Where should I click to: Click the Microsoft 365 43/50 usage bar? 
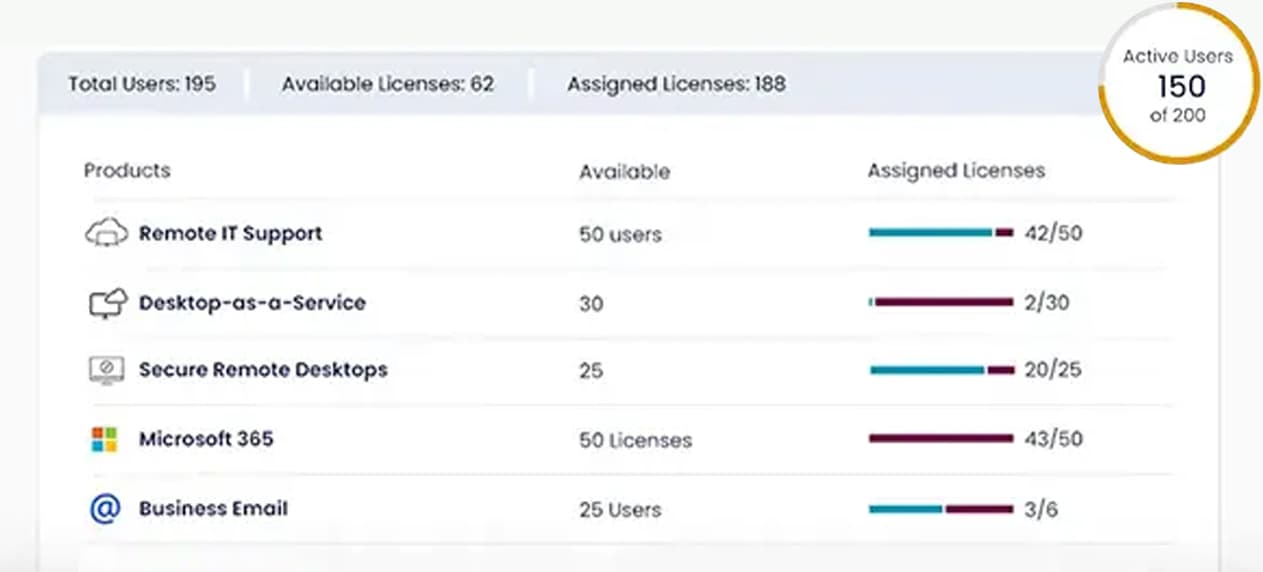click(941, 438)
